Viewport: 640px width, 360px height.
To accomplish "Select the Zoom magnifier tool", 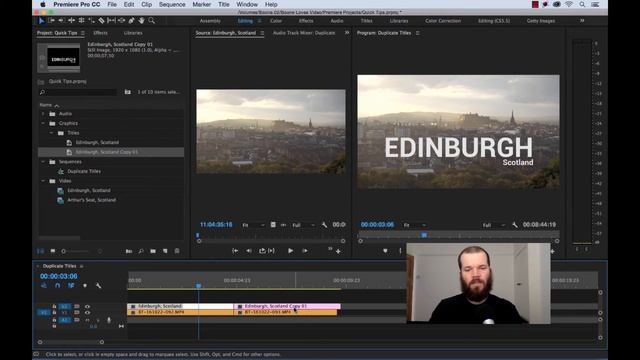I will tap(151, 20).
